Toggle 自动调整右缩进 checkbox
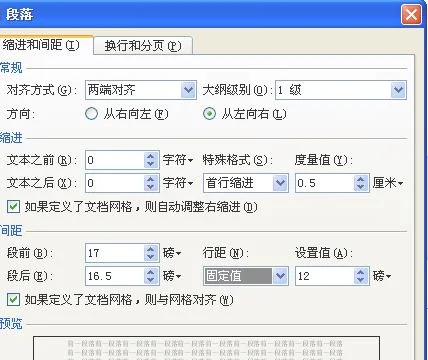This screenshot has height=360, width=428. (x=13, y=207)
